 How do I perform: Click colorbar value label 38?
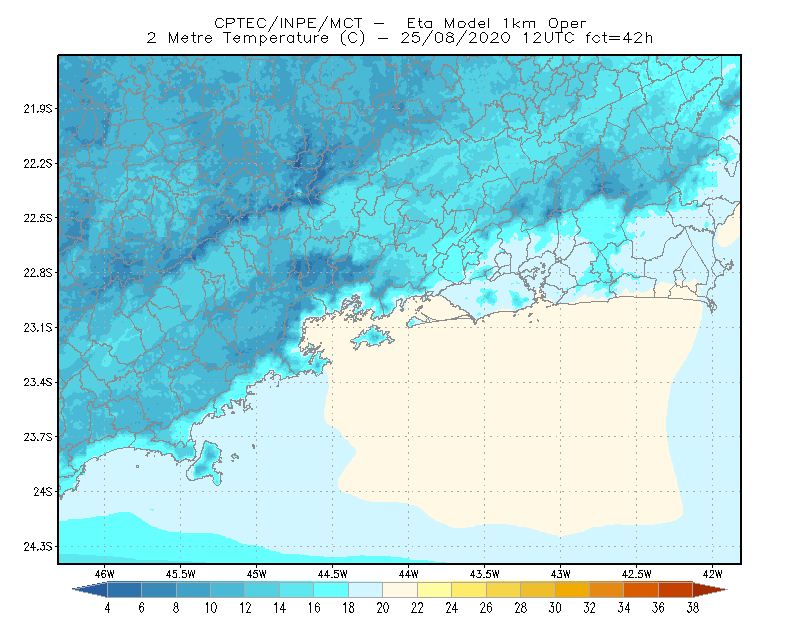click(x=692, y=608)
